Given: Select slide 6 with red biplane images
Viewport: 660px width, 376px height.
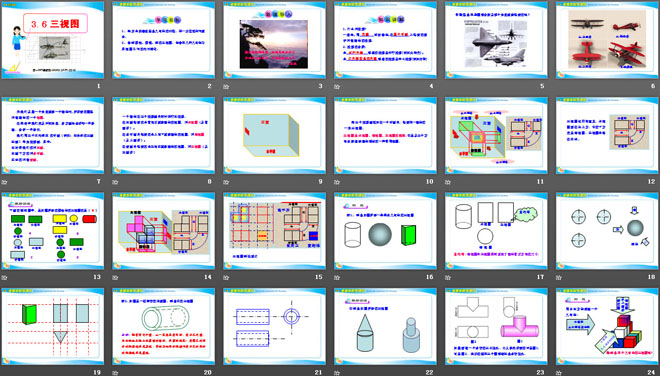Looking at the screenshot, I should (x=607, y=40).
